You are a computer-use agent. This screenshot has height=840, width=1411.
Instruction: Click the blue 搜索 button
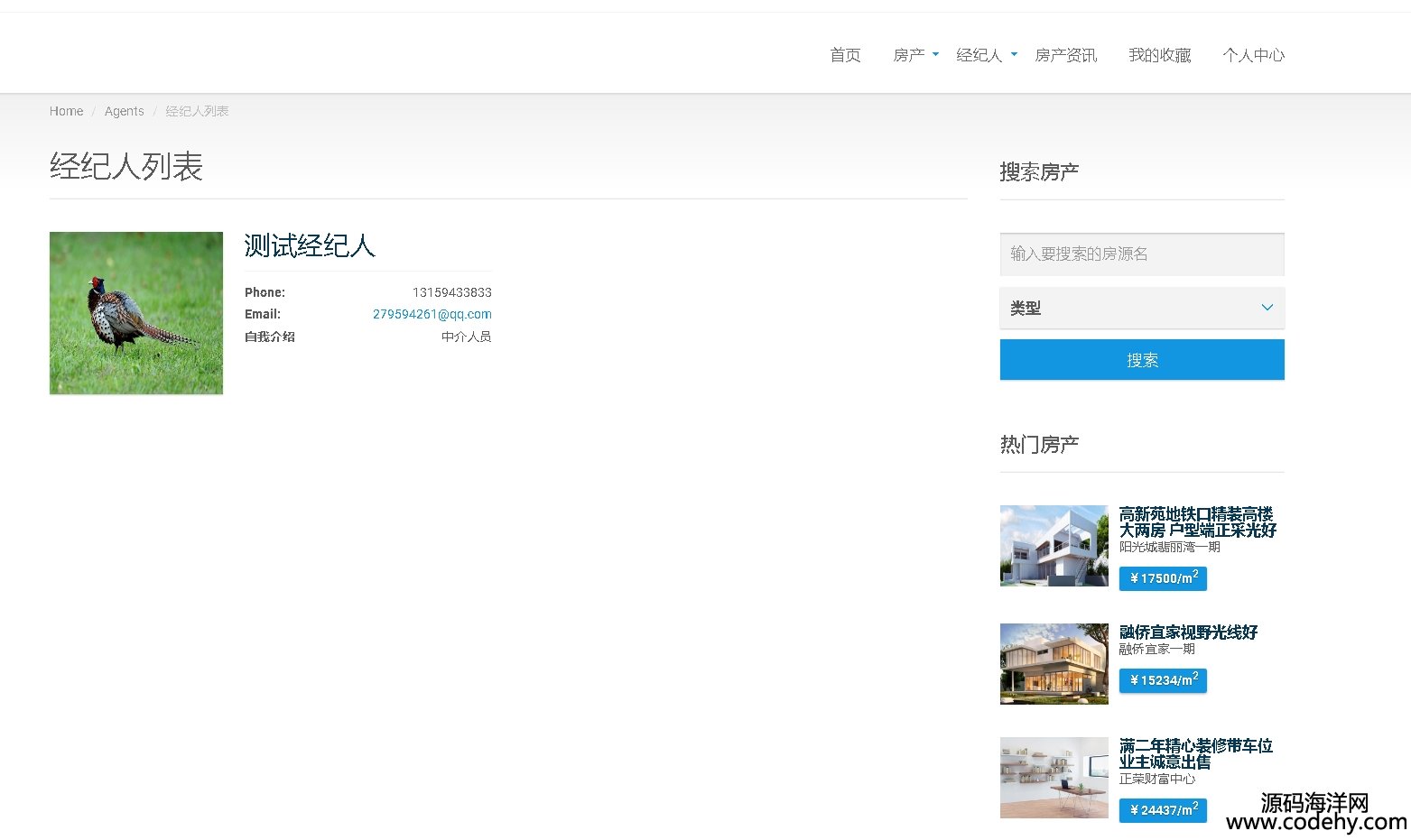1142,360
